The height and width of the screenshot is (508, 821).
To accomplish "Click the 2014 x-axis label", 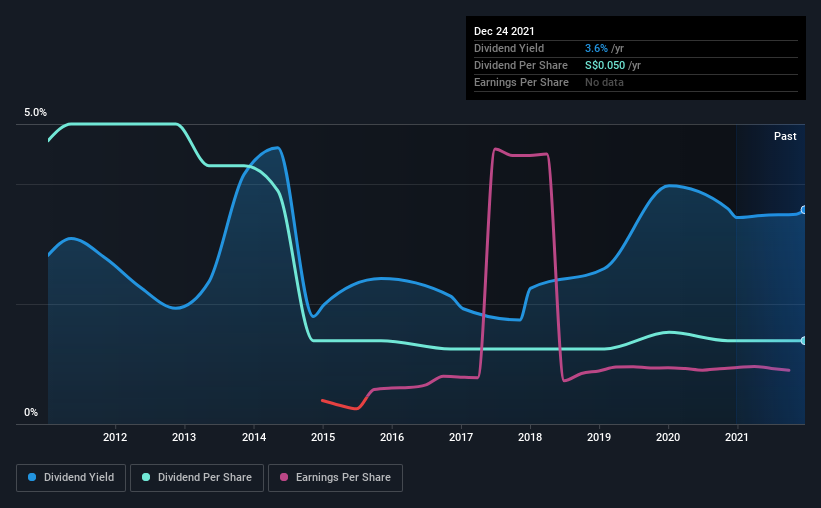I will [253, 437].
